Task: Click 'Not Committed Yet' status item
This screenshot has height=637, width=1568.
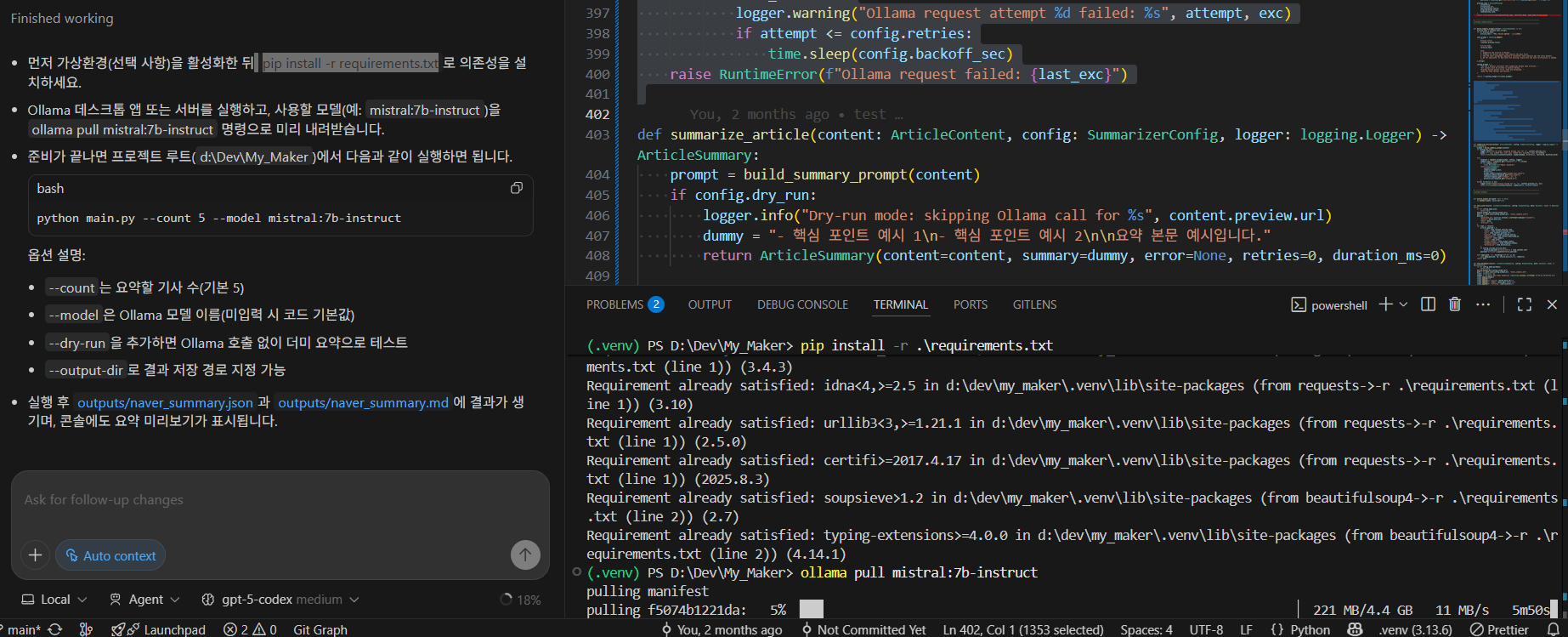Action: 863,629
